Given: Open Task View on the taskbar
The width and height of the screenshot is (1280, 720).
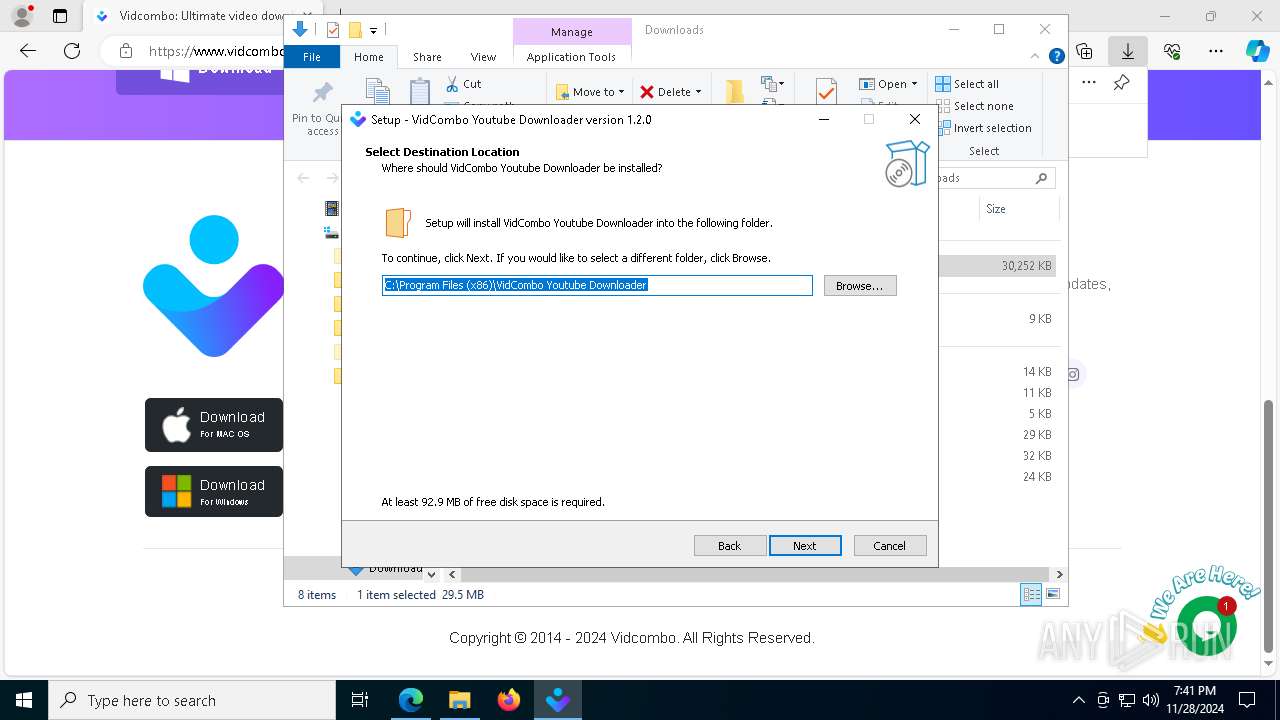Looking at the screenshot, I should point(360,700).
